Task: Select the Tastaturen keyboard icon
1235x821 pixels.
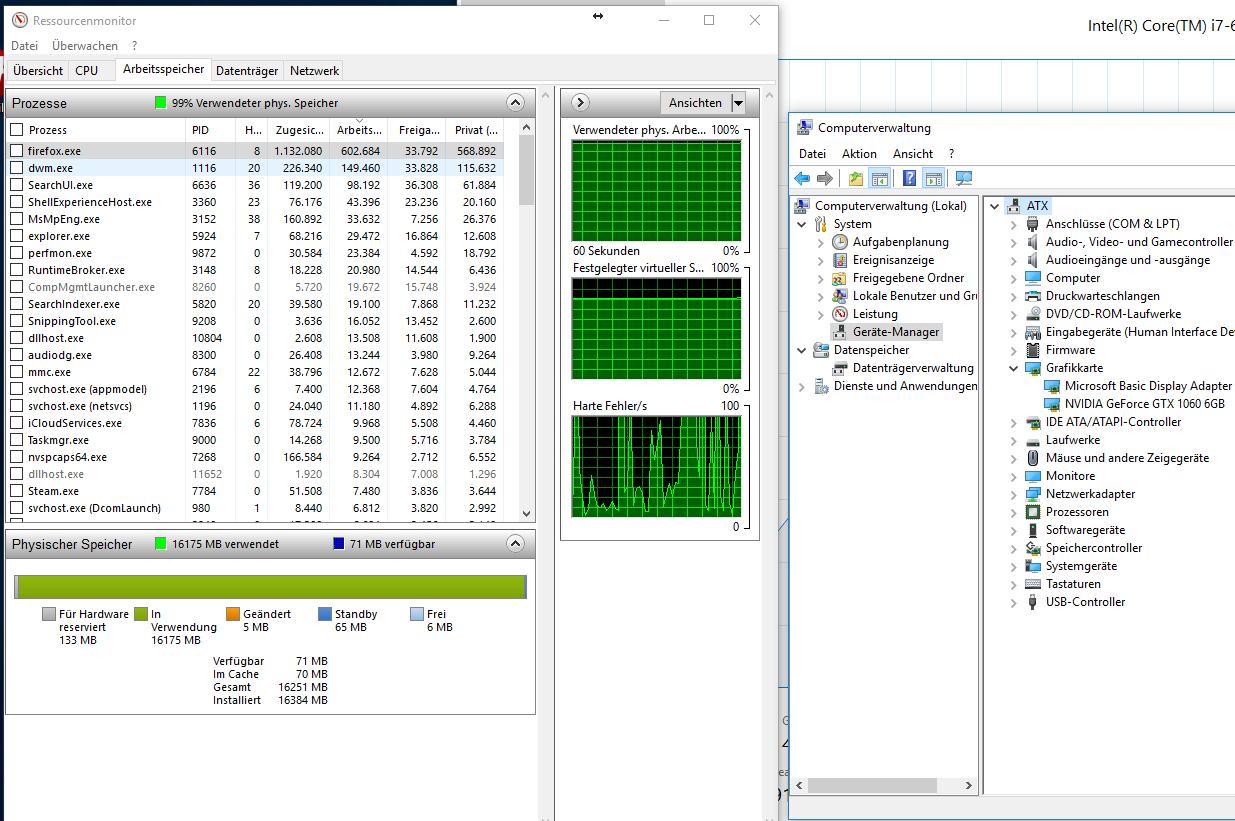Action: click(1033, 584)
